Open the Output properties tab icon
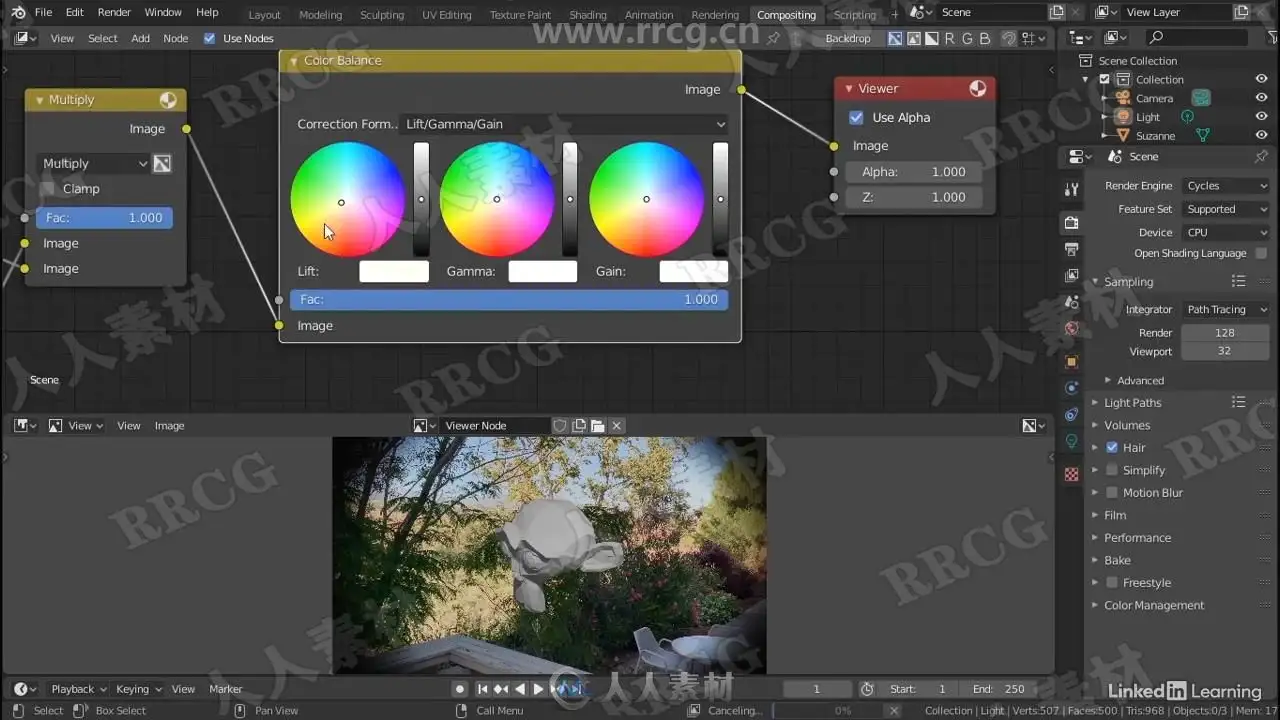This screenshot has width=1280, height=720. [1071, 249]
